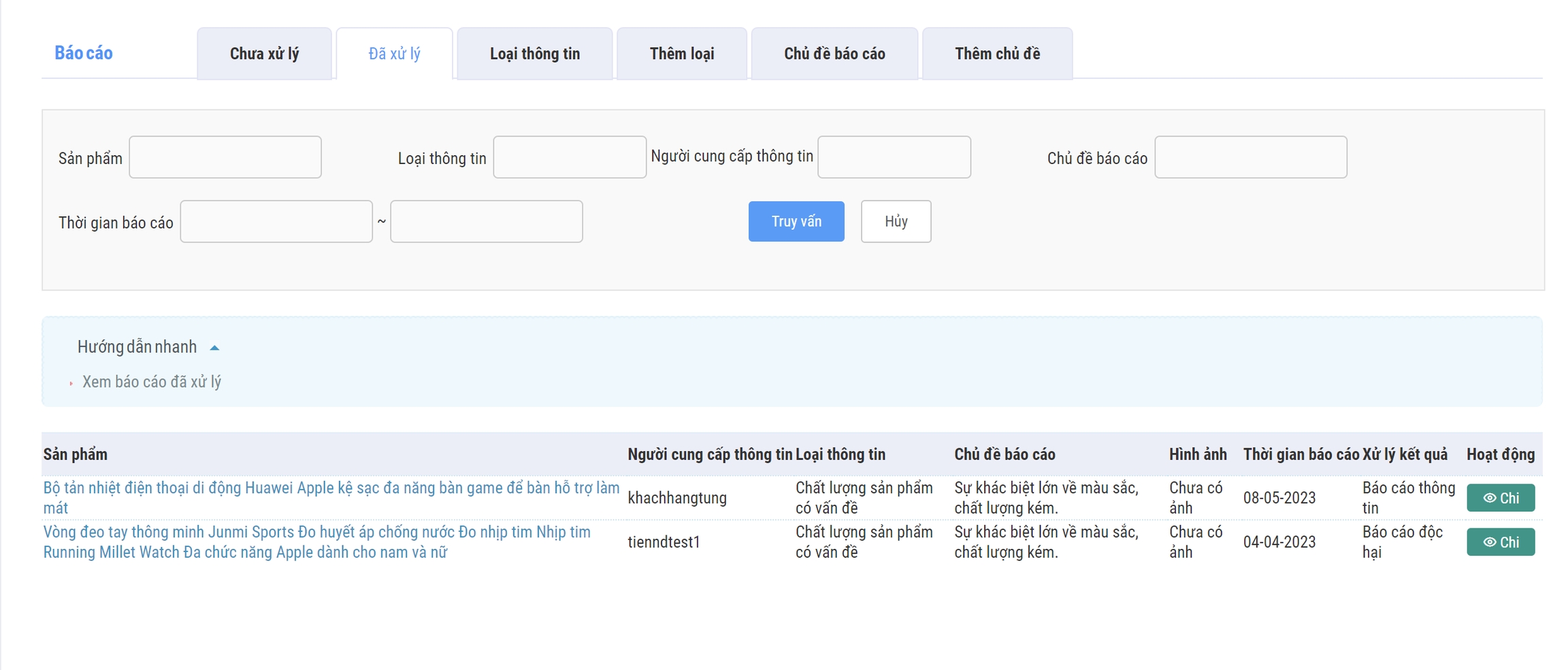Click the Loại thông tin filter field
Screen dimensions: 1568x670
tap(569, 157)
